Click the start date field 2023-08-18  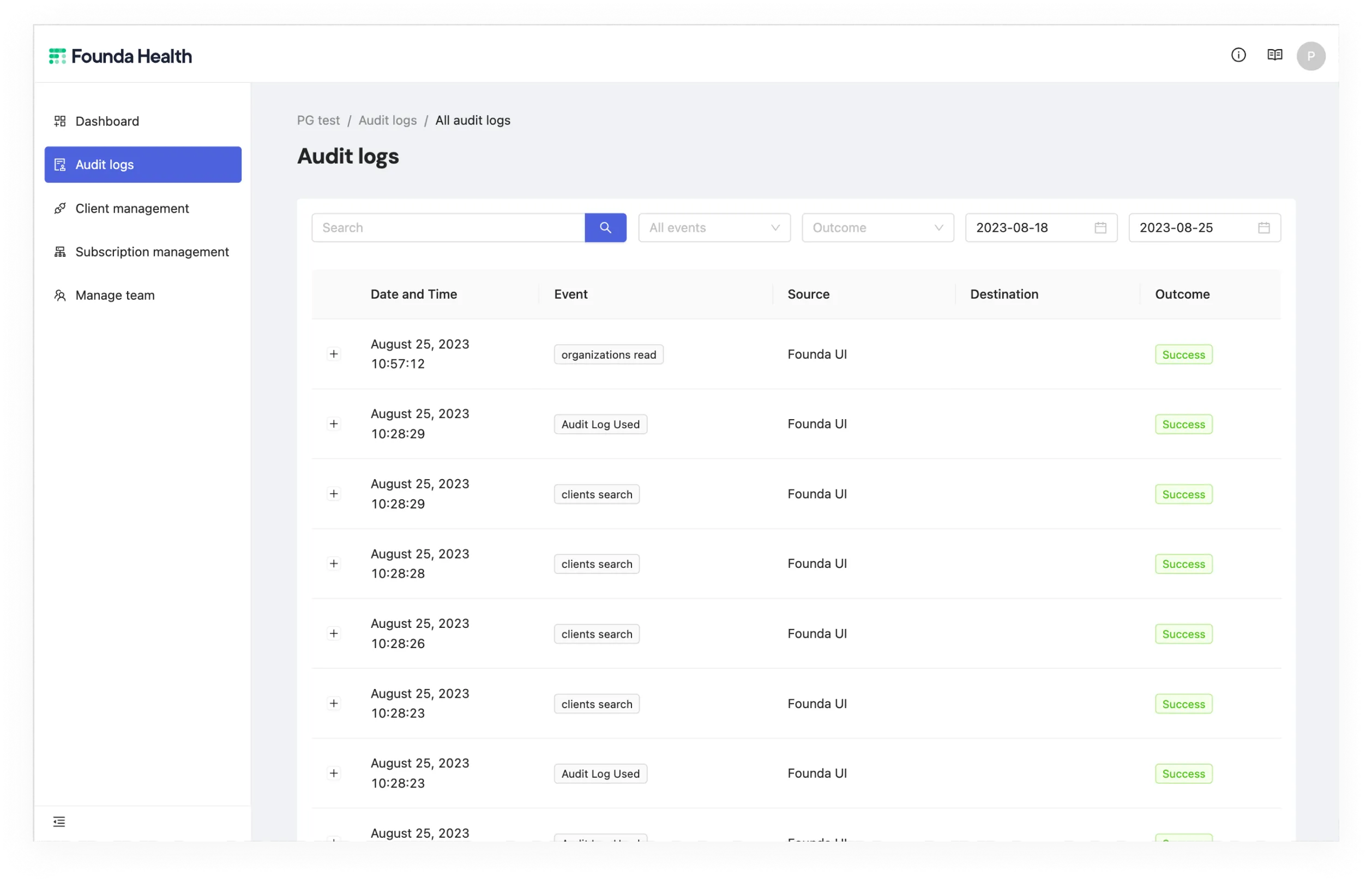click(x=1041, y=228)
